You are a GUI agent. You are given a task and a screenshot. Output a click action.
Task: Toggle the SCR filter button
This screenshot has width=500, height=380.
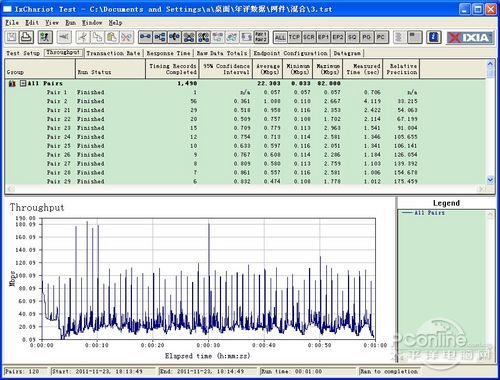pos(309,37)
